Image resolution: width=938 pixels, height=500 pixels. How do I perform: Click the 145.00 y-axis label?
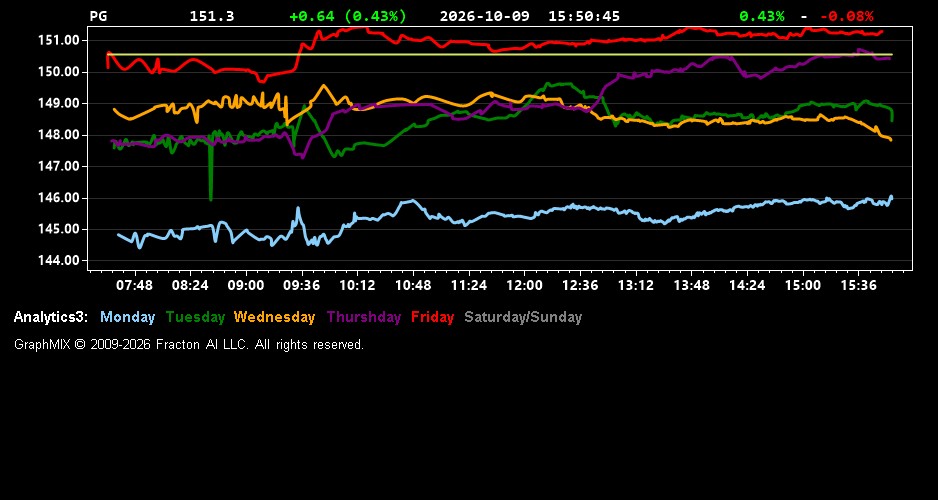coord(59,230)
